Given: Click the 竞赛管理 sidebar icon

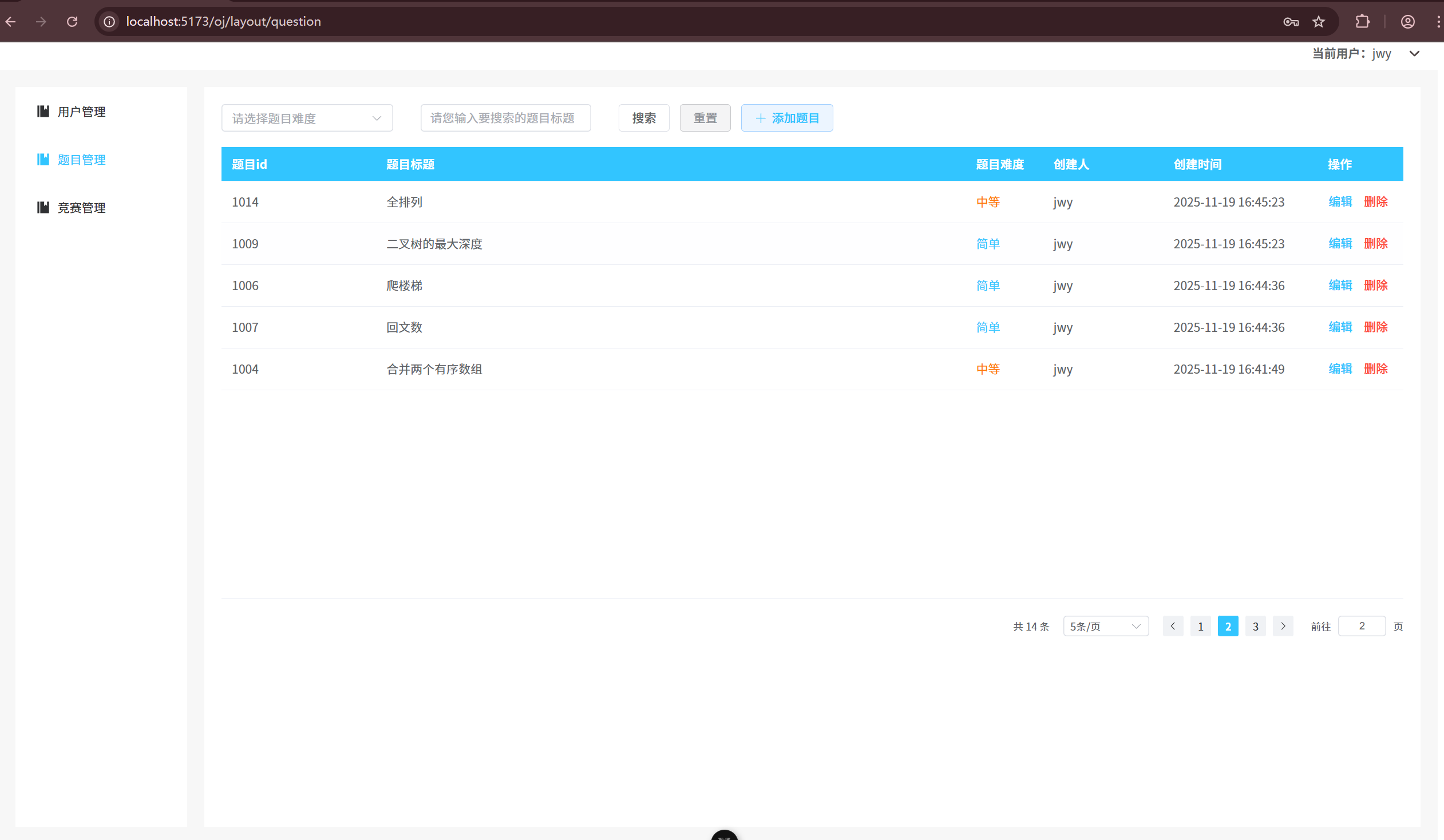Looking at the screenshot, I should pyautogui.click(x=43, y=207).
